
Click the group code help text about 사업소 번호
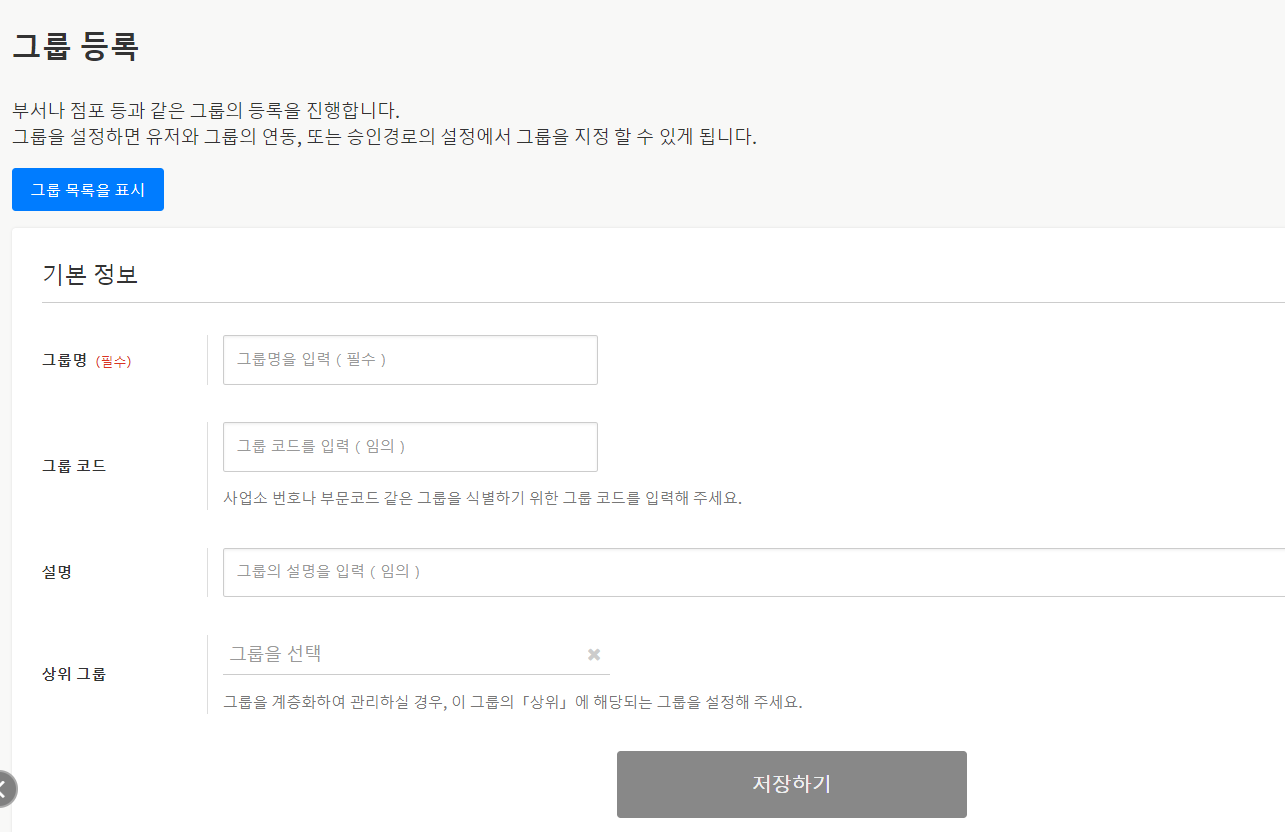(482, 498)
